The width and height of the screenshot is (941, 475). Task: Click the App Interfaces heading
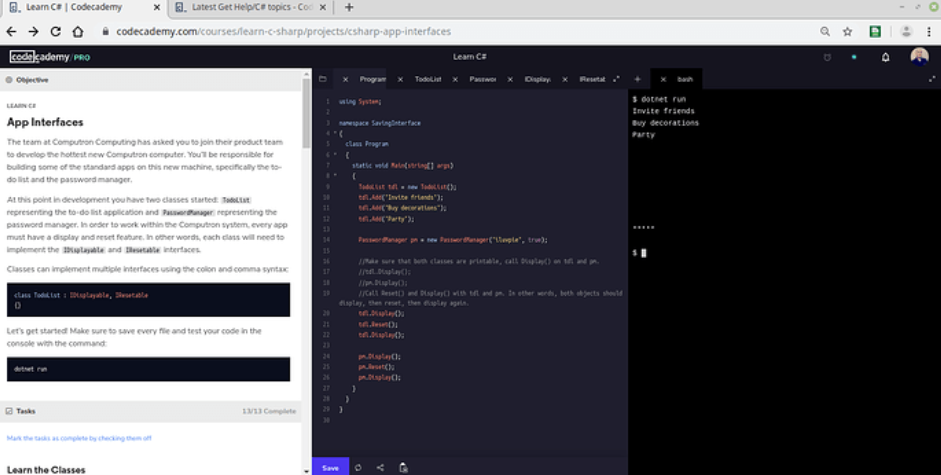(x=45, y=122)
